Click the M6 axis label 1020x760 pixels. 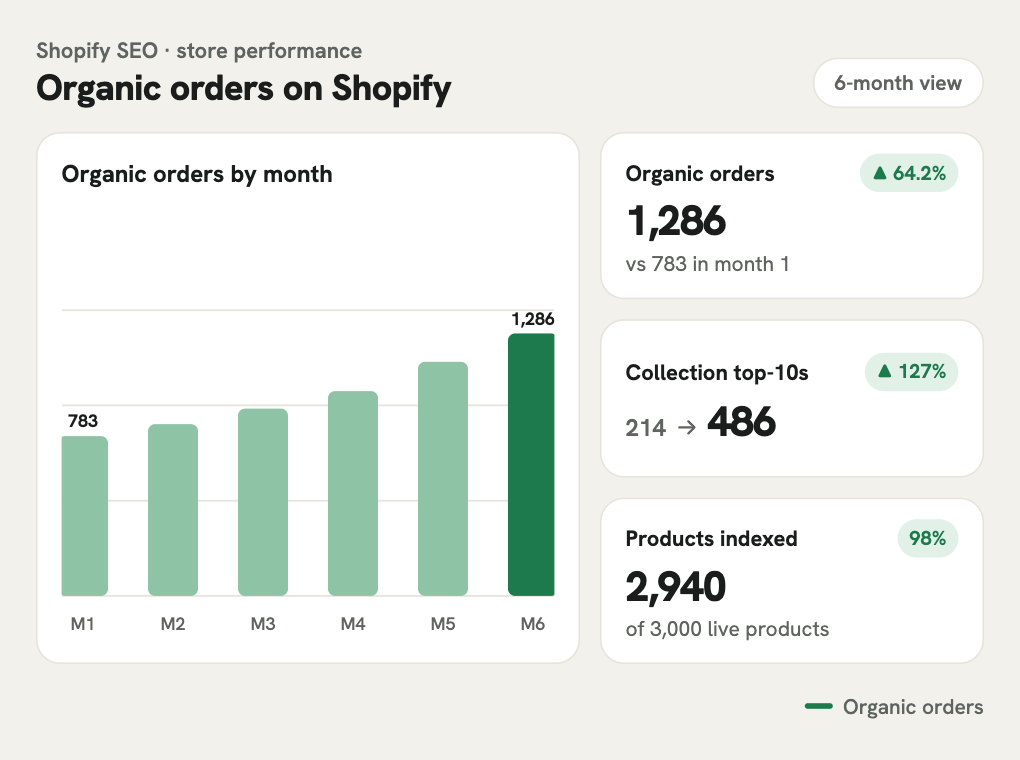[533, 624]
